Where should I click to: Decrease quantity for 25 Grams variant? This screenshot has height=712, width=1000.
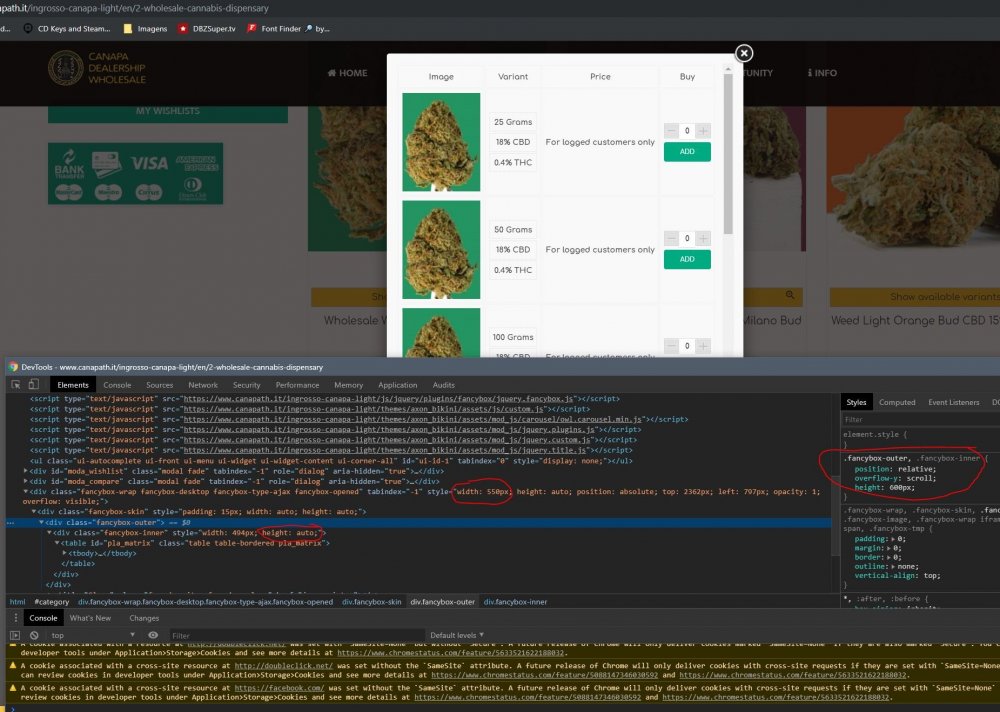(671, 131)
